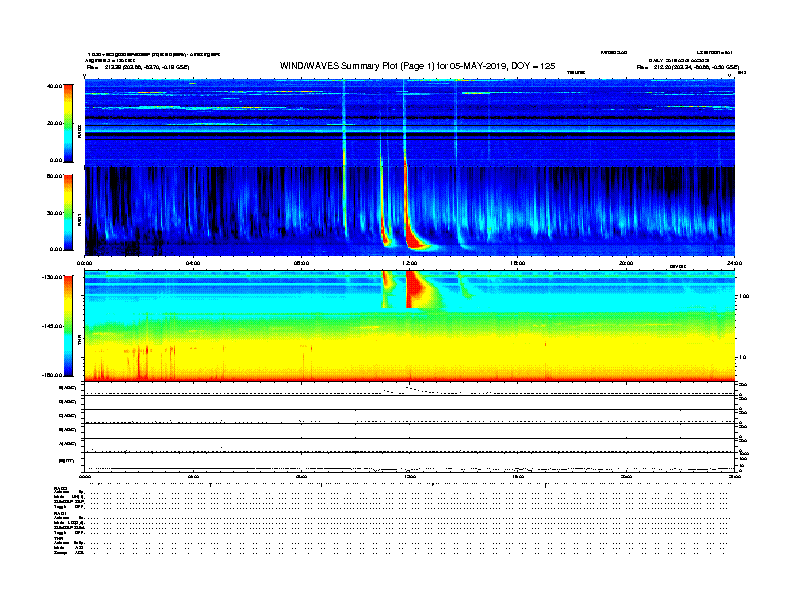Click the 04:00 tick label under RAD1 spectrogram
The height and width of the screenshot is (612, 792).
click(x=193, y=263)
